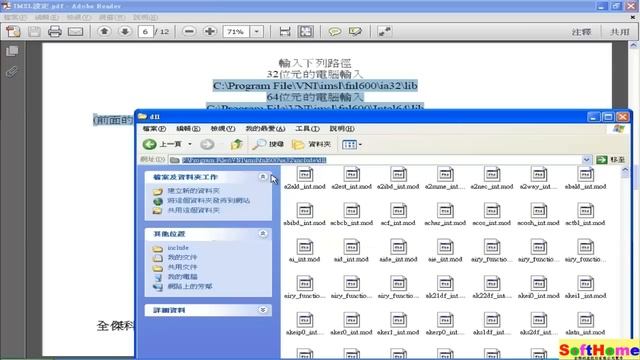Viewport: 640px width, 360px height.
Task: Open page thumbnails panel in Adobe Reader sidebar
Action: tap(12, 51)
